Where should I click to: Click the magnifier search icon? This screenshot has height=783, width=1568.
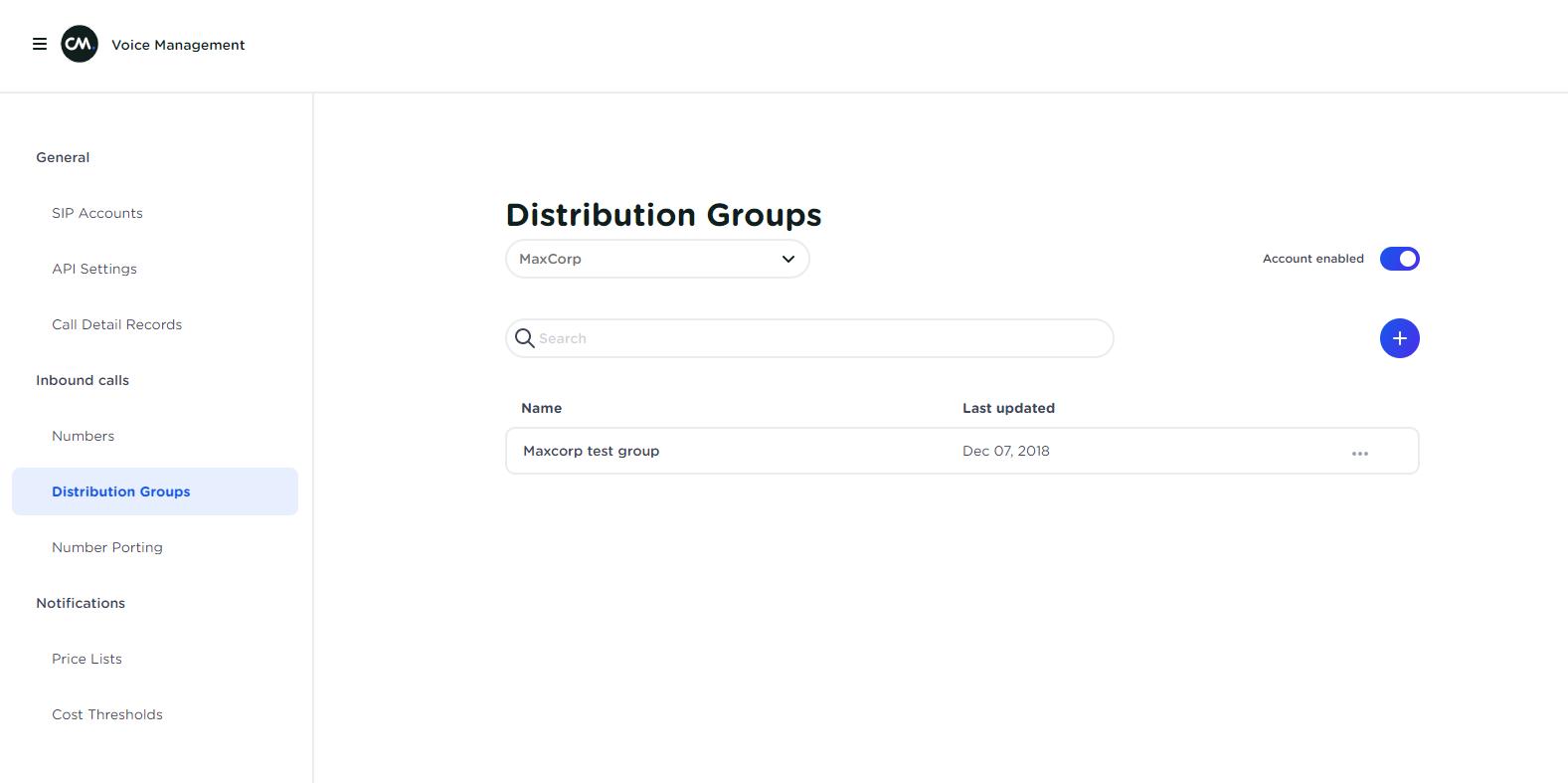(x=525, y=338)
